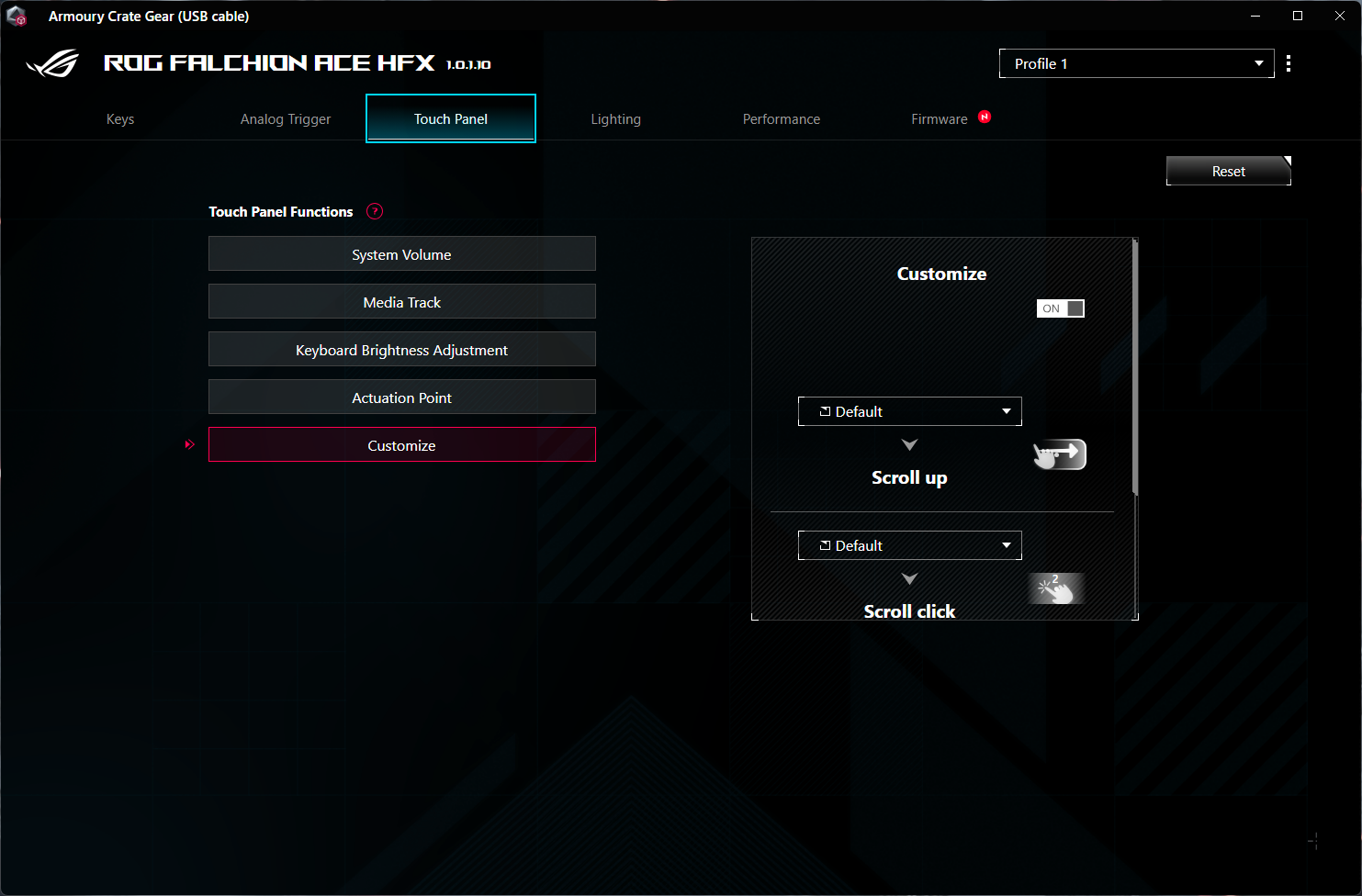1362x896 pixels.
Task: Open the Performance tab
Action: point(782,119)
